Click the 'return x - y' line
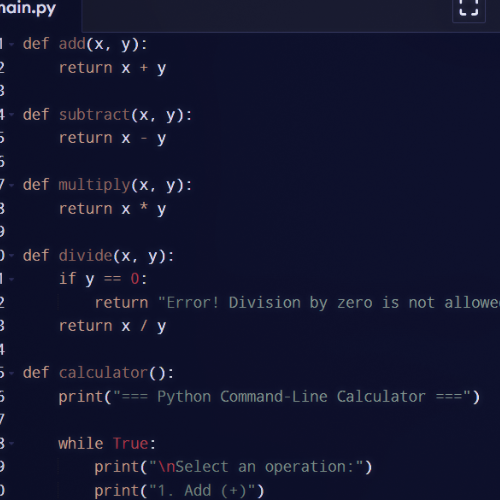Image resolution: width=500 pixels, height=500 pixels. [112, 138]
